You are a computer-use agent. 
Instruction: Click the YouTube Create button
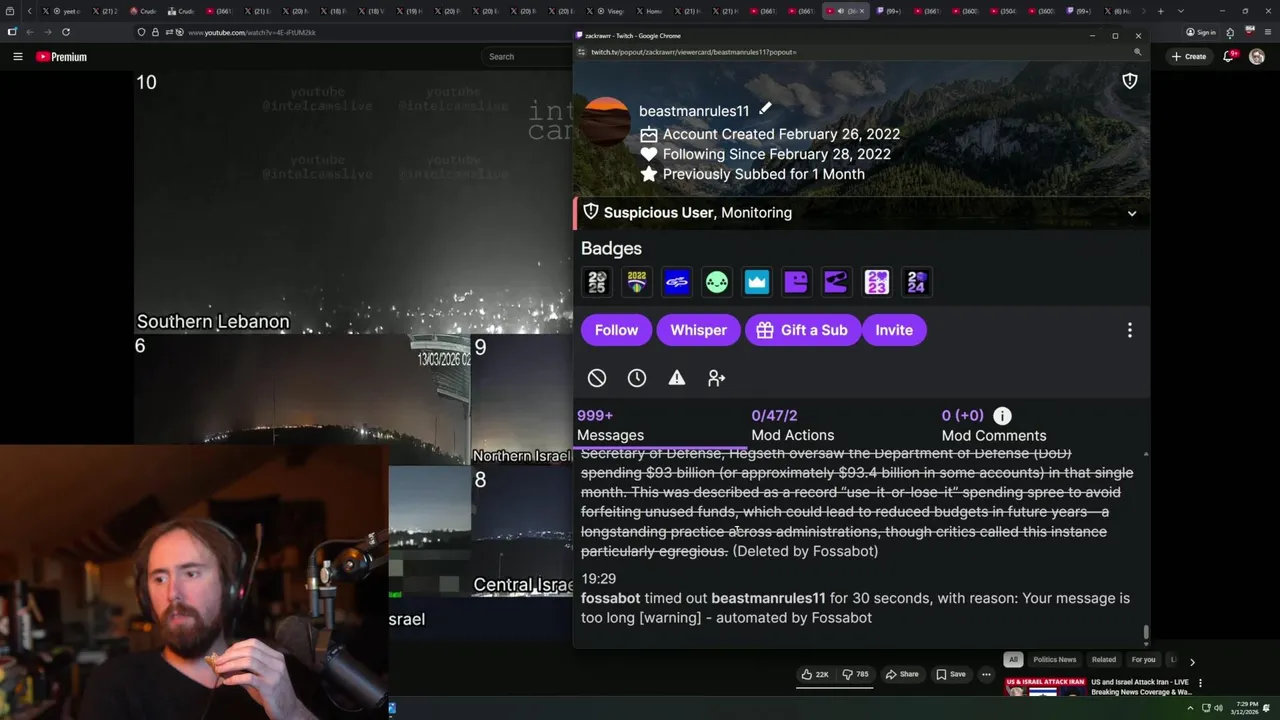pyautogui.click(x=1189, y=57)
